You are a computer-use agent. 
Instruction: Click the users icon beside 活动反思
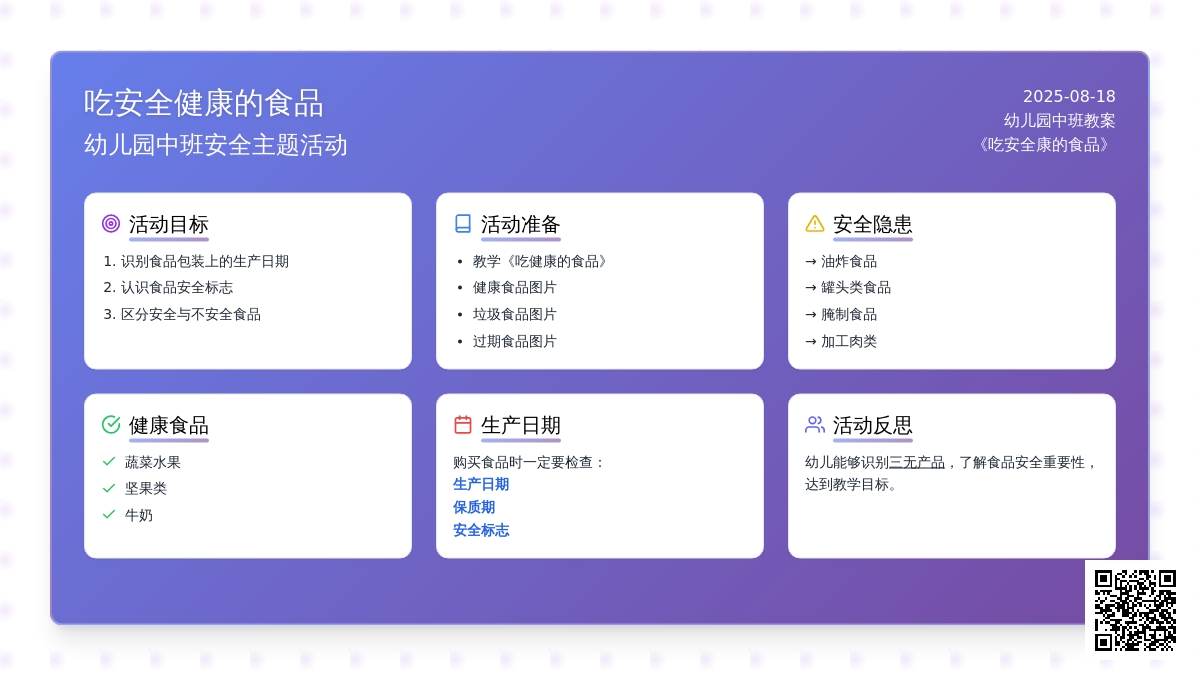coord(815,425)
